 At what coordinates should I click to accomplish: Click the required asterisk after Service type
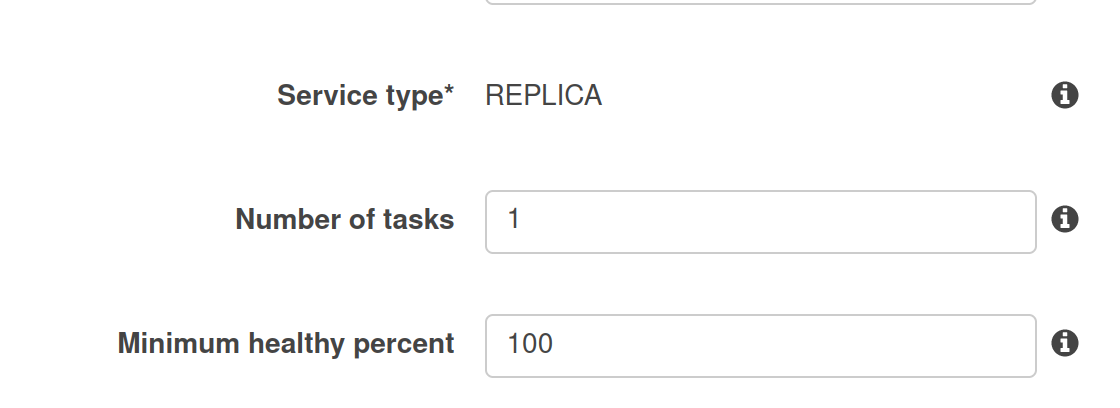[x=449, y=91]
